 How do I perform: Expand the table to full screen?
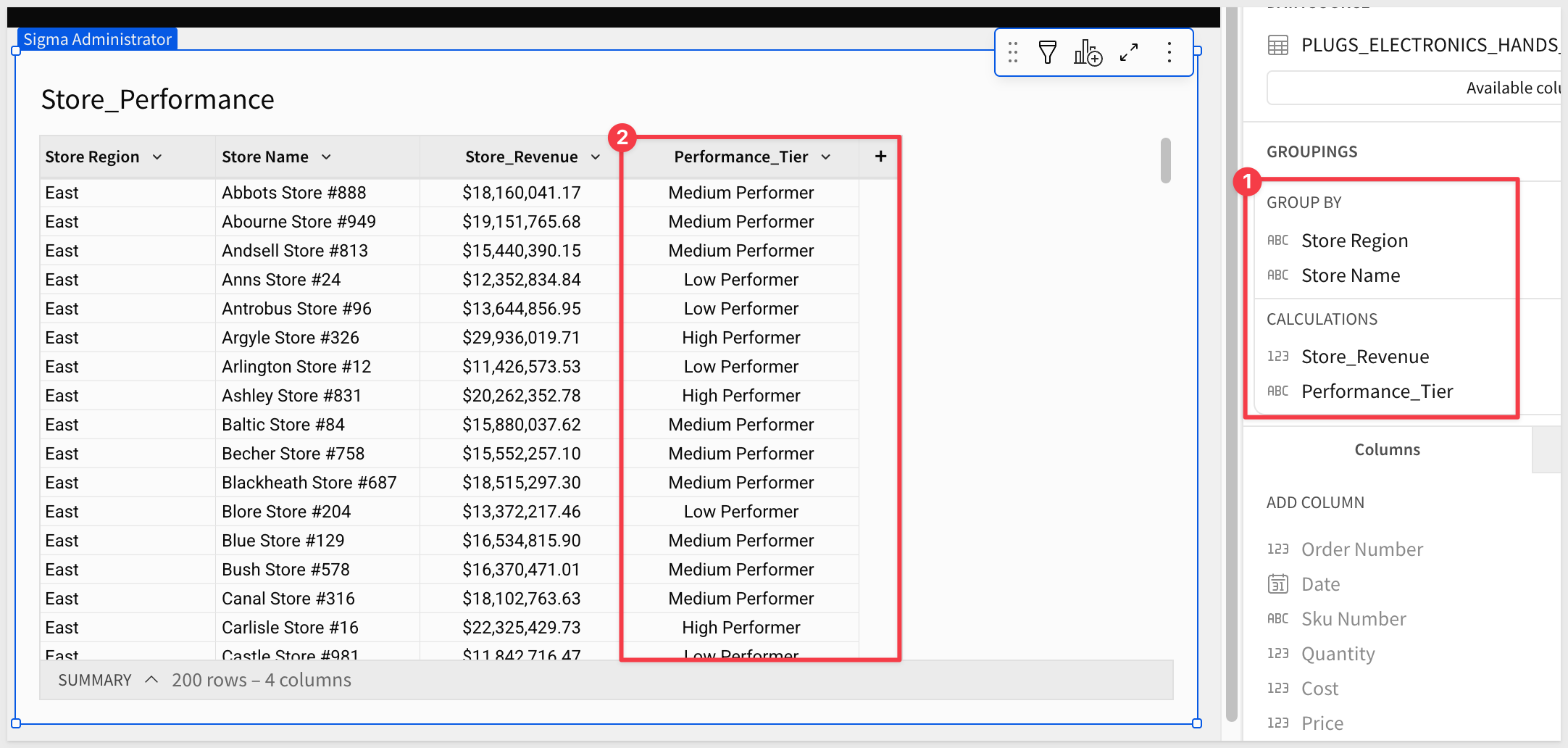click(1129, 52)
